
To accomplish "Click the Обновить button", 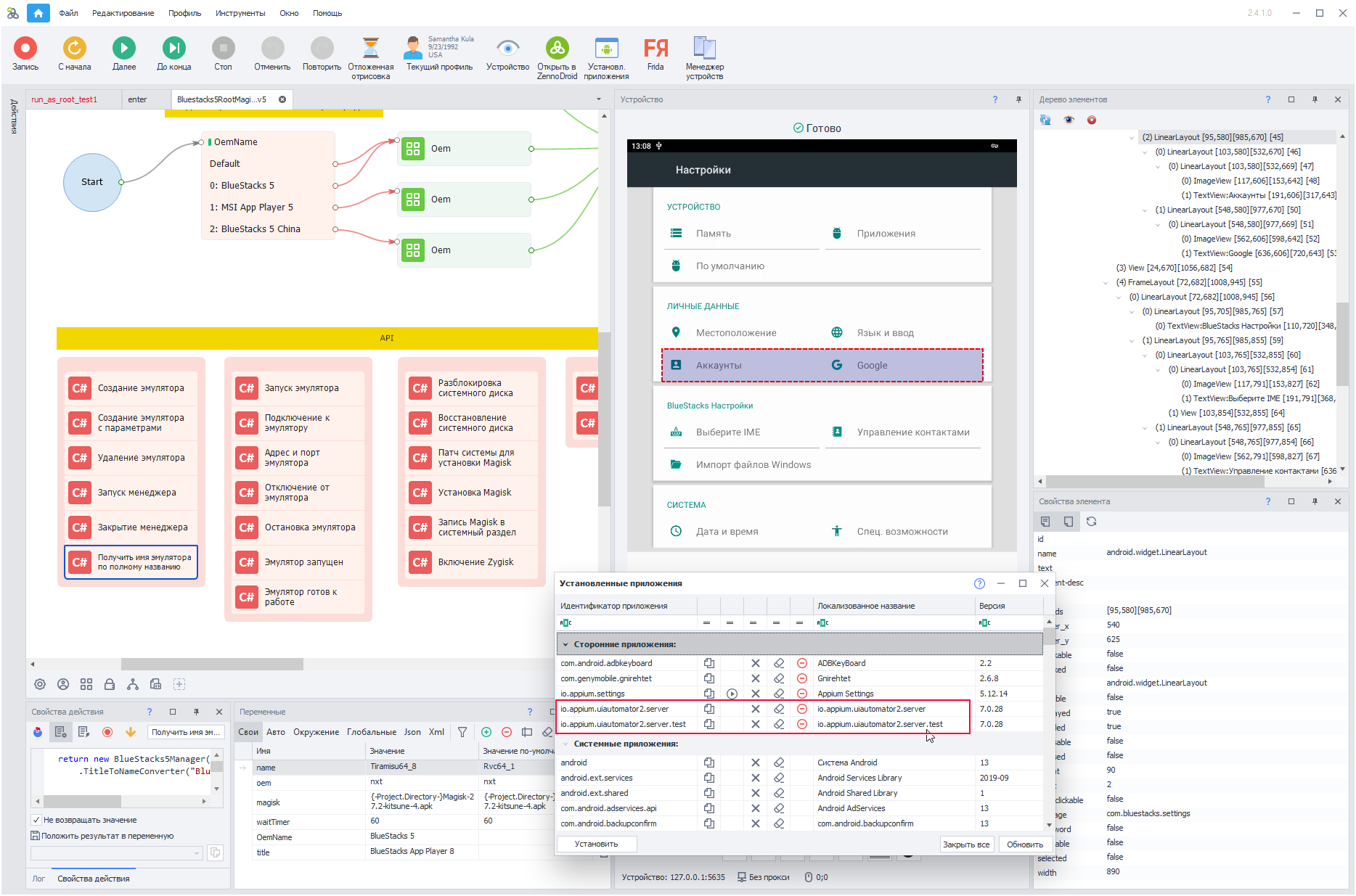I will (x=1024, y=844).
